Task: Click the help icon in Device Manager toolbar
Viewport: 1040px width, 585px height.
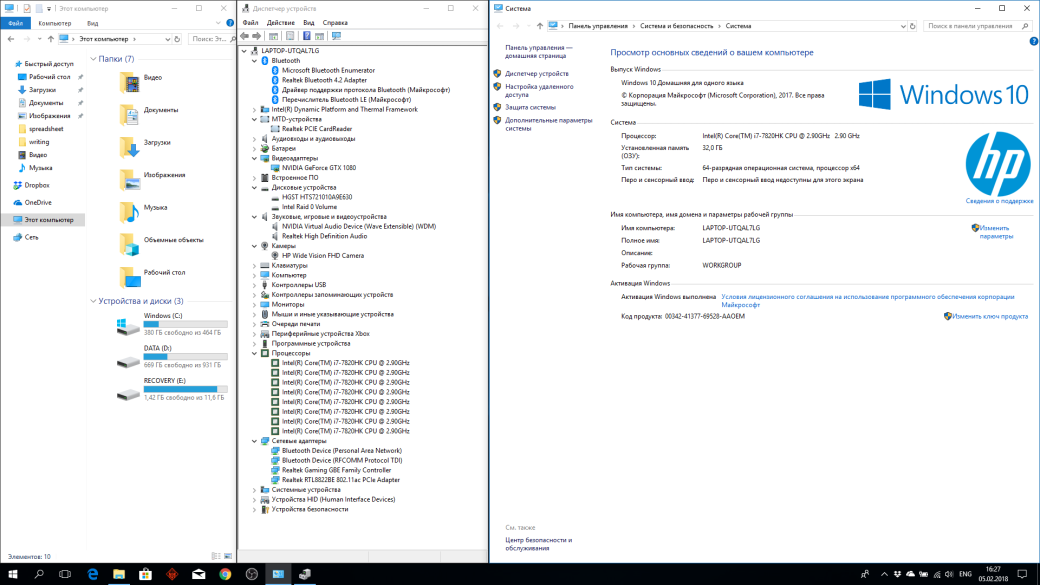Action: point(306,36)
